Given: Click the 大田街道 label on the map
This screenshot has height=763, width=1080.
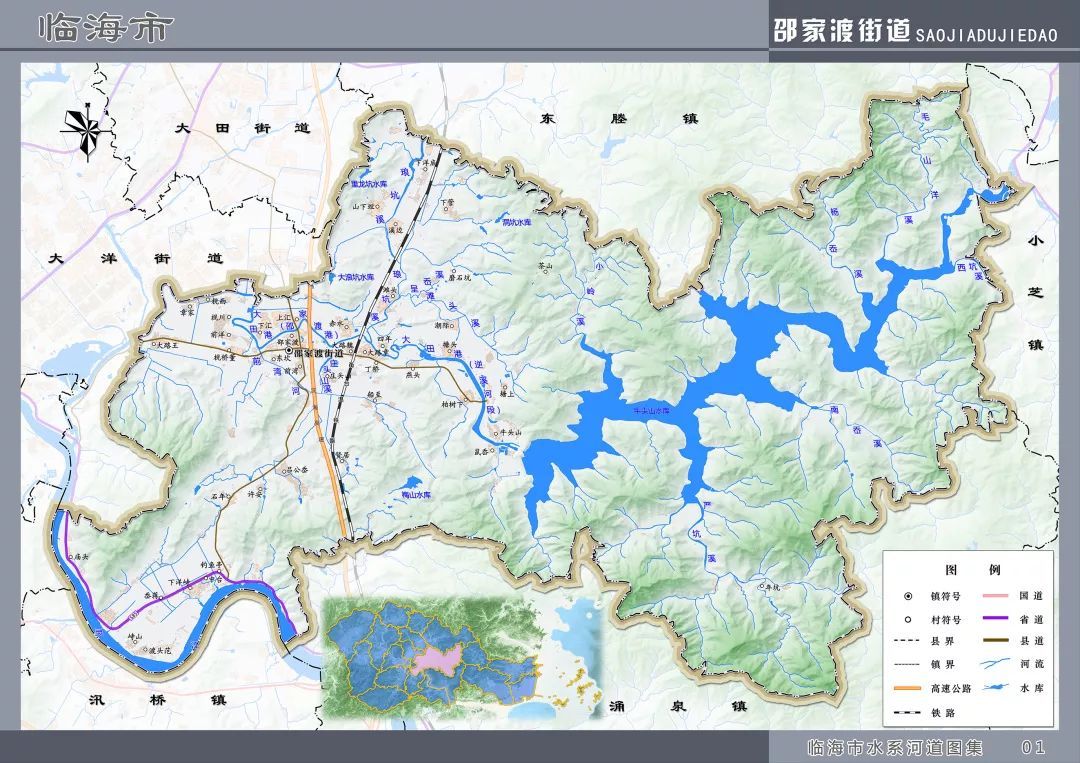Looking at the screenshot, I should (242, 128).
